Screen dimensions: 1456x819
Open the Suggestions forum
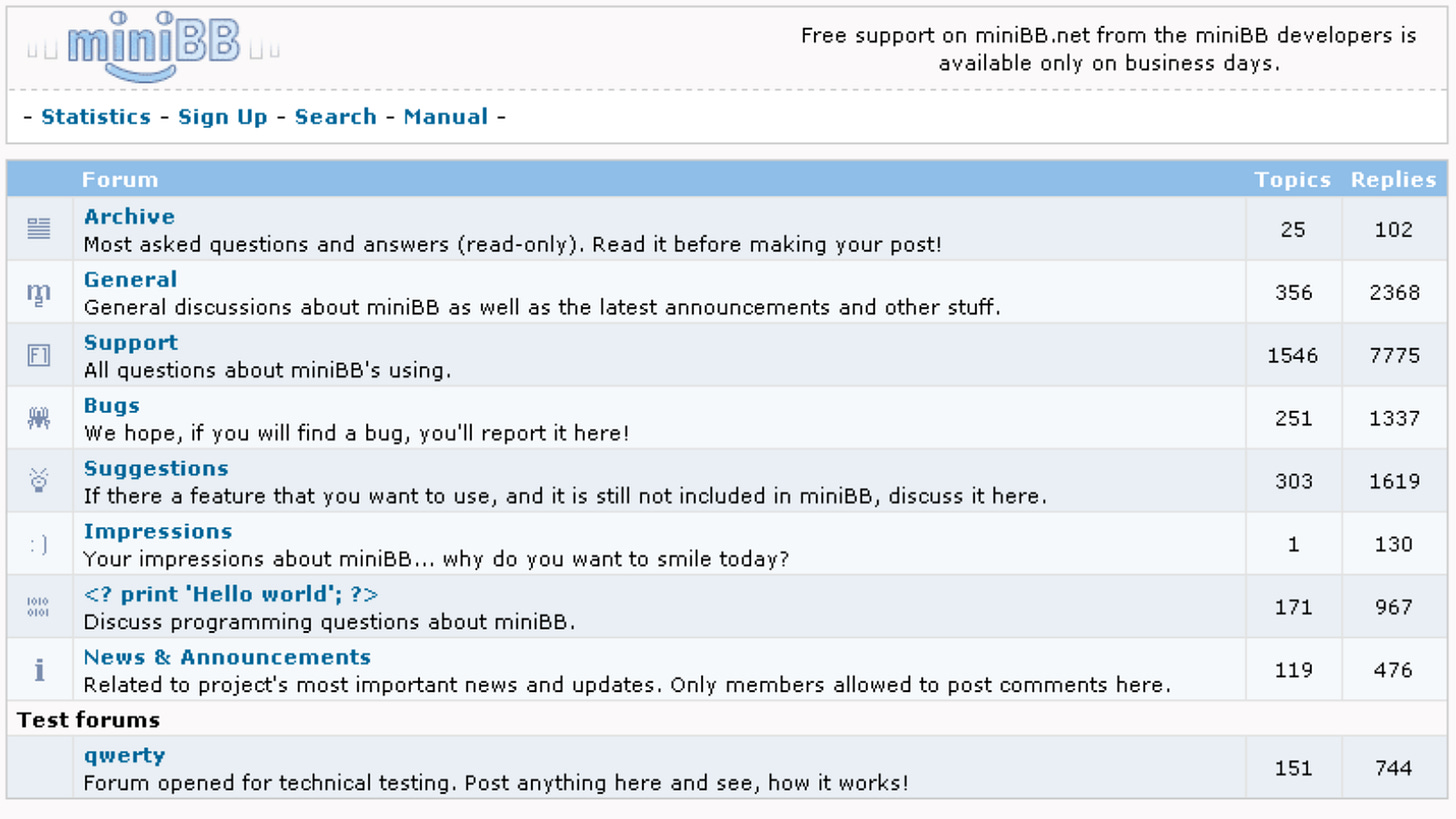click(x=156, y=468)
